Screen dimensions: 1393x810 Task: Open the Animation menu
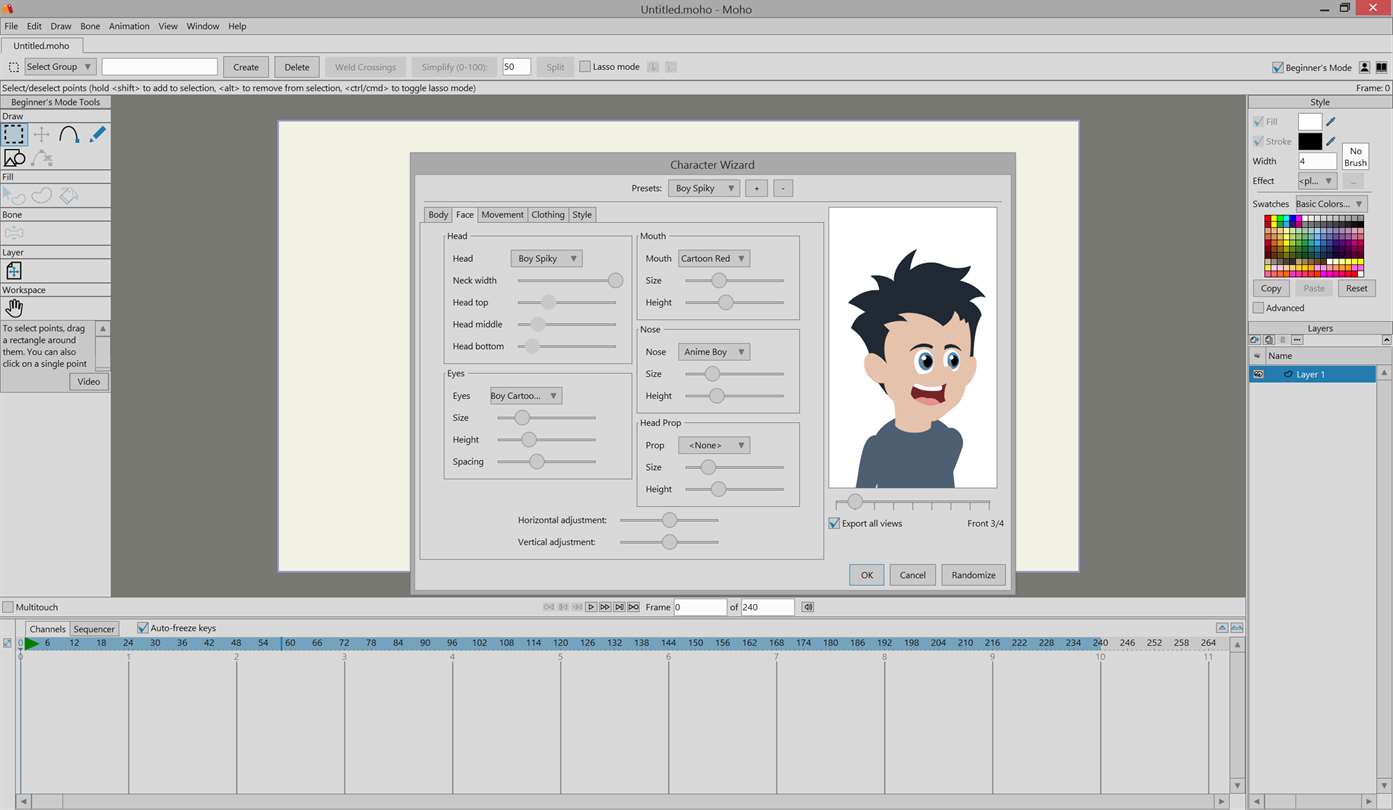(129, 26)
